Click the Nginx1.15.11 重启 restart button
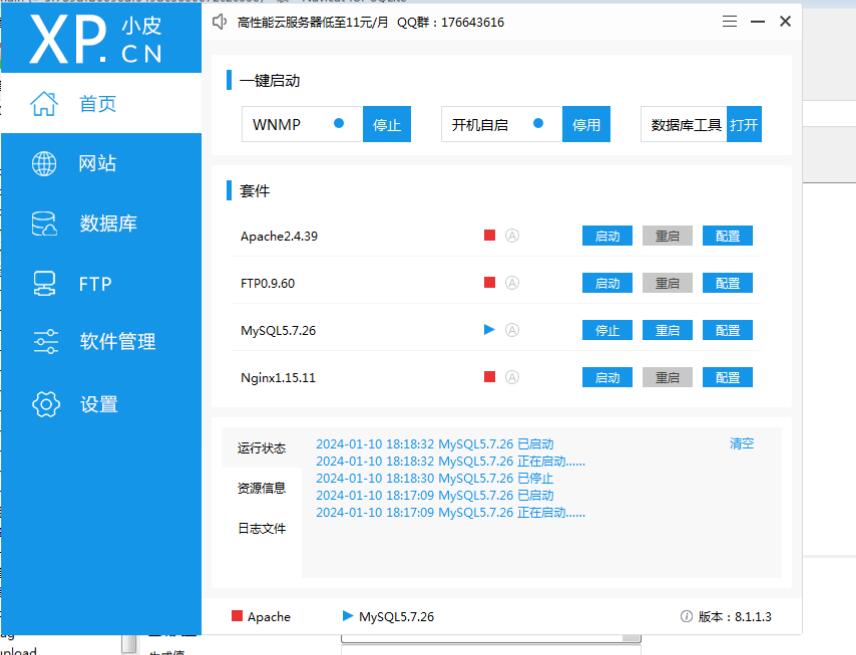 pos(667,377)
